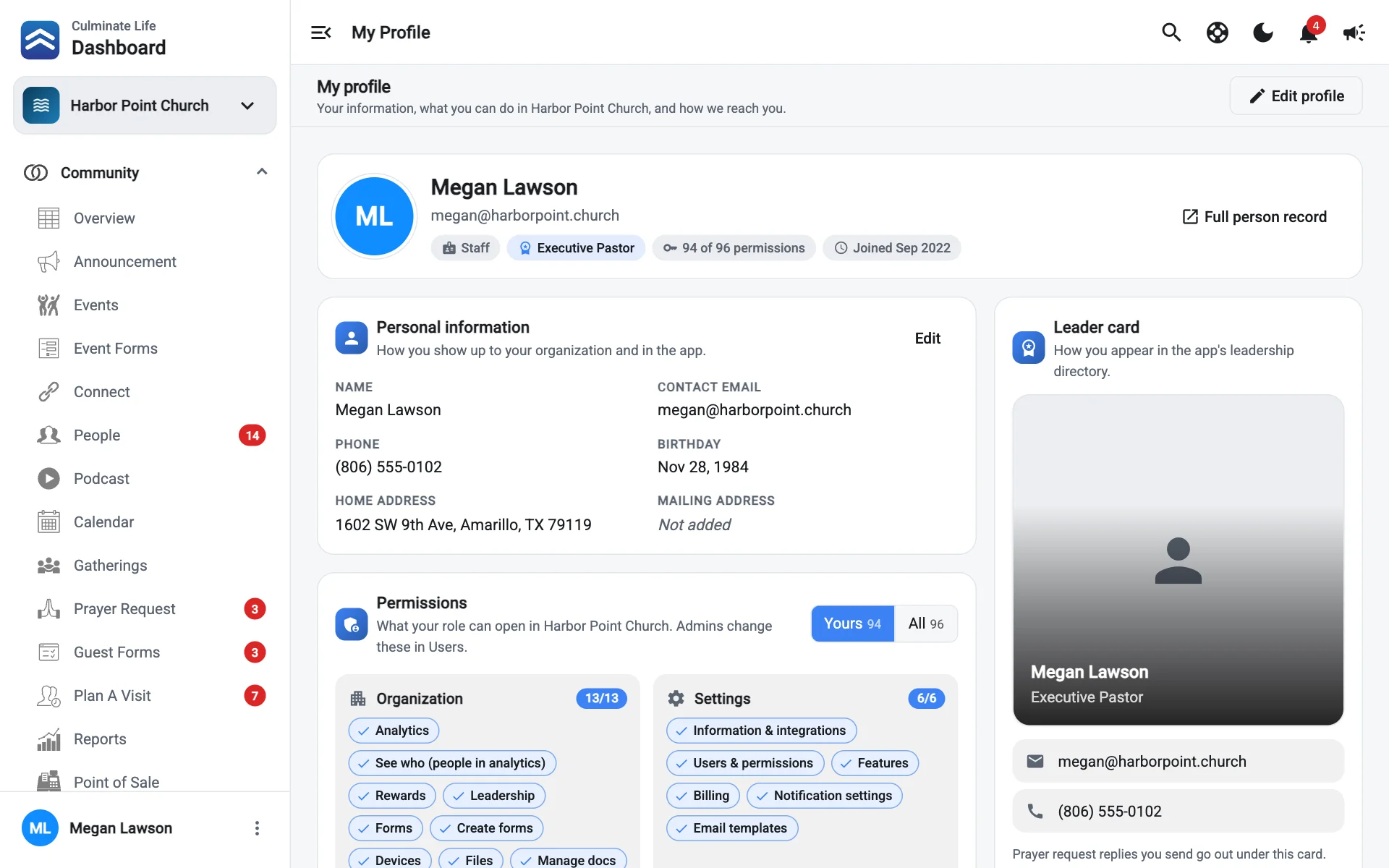Click the Megan Lawson leader card image

tap(1178, 560)
